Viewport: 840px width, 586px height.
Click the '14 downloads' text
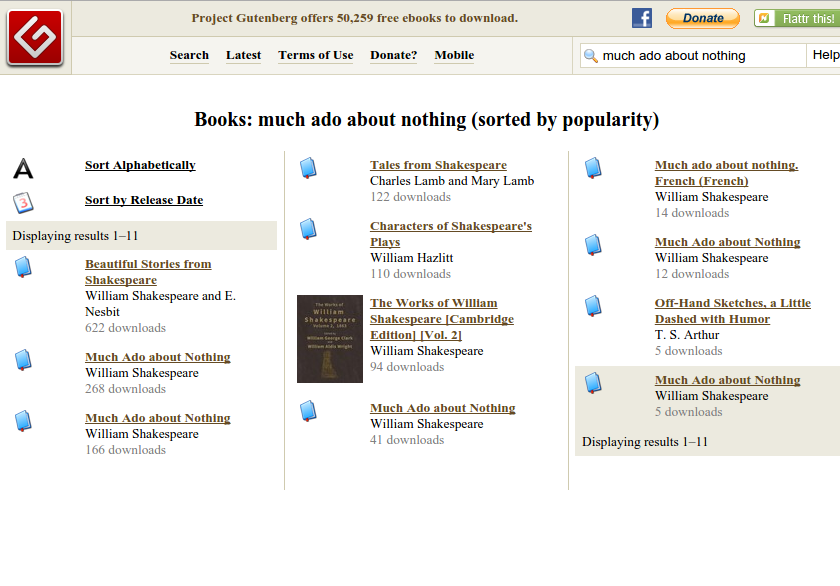(692, 213)
